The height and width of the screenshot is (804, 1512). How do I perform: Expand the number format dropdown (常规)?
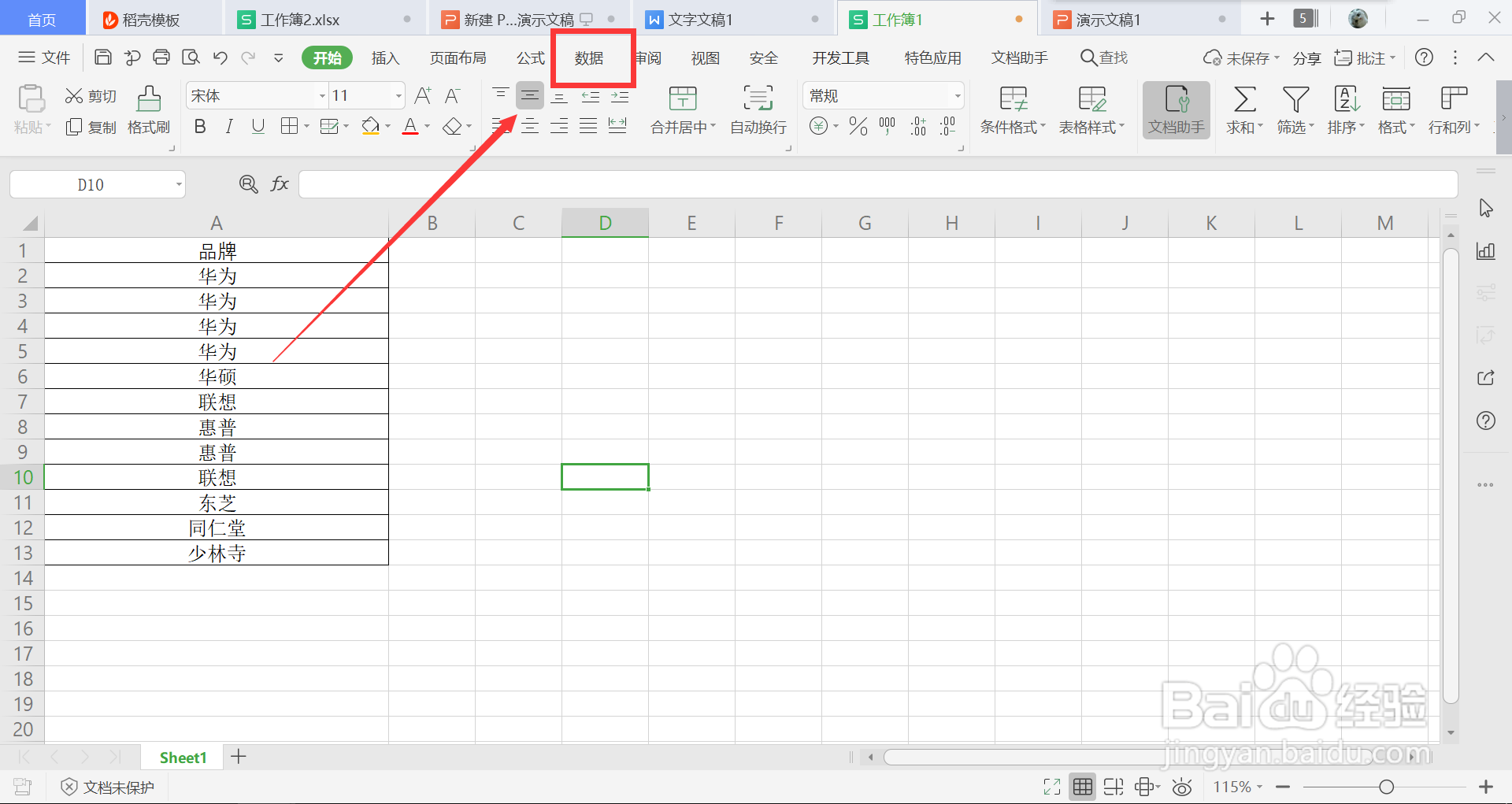tap(958, 96)
